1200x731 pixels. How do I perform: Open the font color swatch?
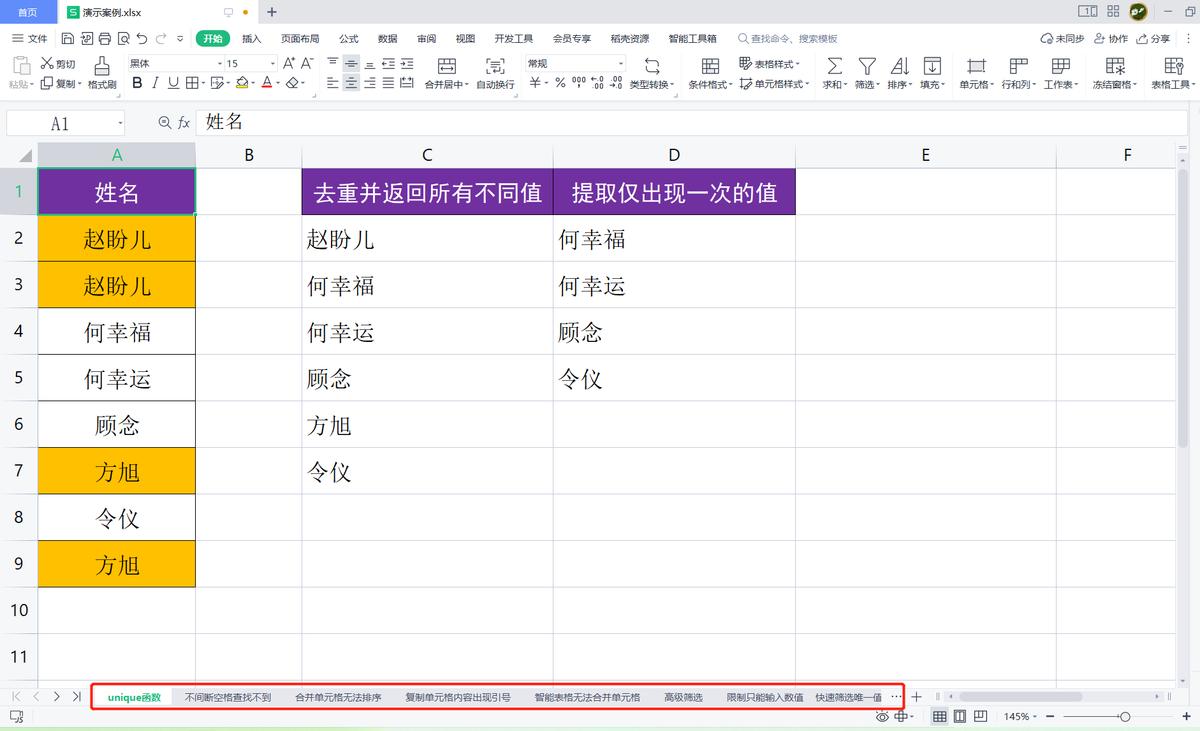click(x=267, y=84)
